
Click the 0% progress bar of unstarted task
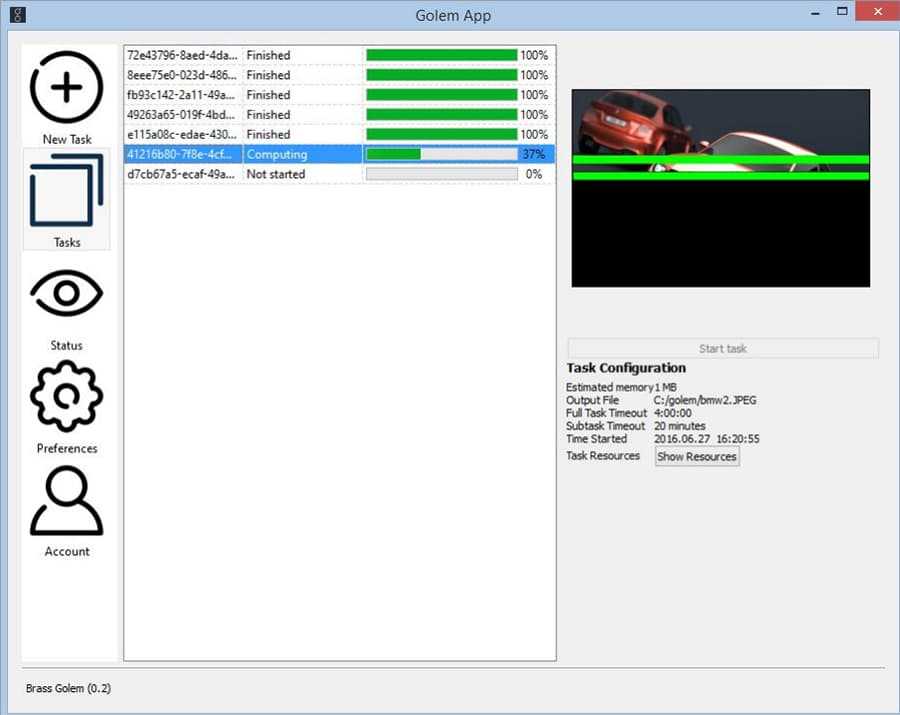click(441, 175)
